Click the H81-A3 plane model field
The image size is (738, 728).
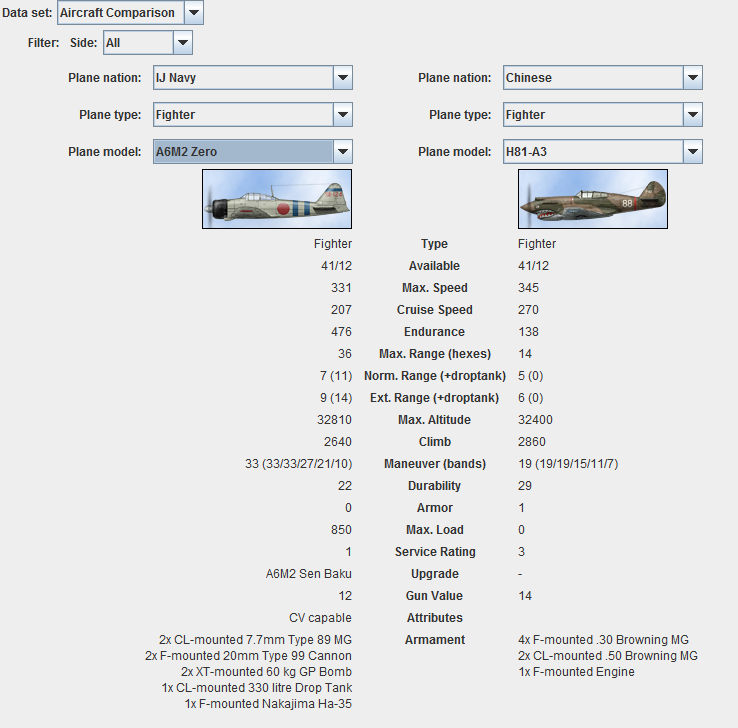pos(594,152)
